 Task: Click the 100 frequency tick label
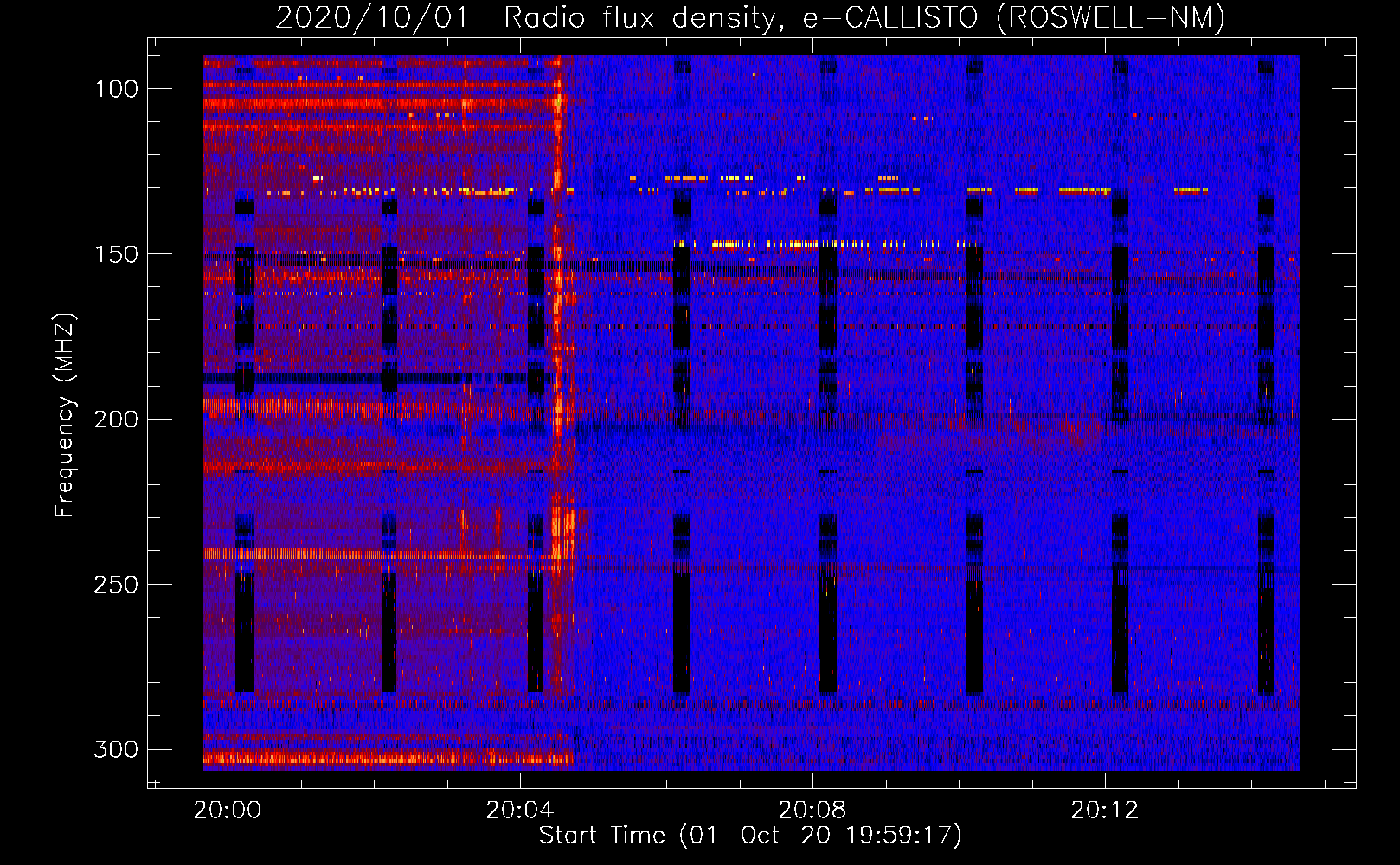click(116, 89)
